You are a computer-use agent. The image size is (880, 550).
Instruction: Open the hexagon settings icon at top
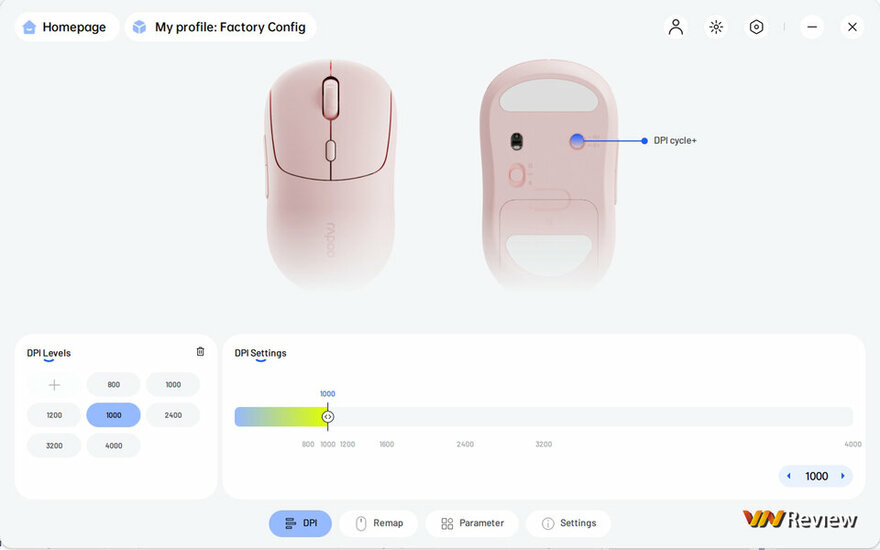[757, 27]
